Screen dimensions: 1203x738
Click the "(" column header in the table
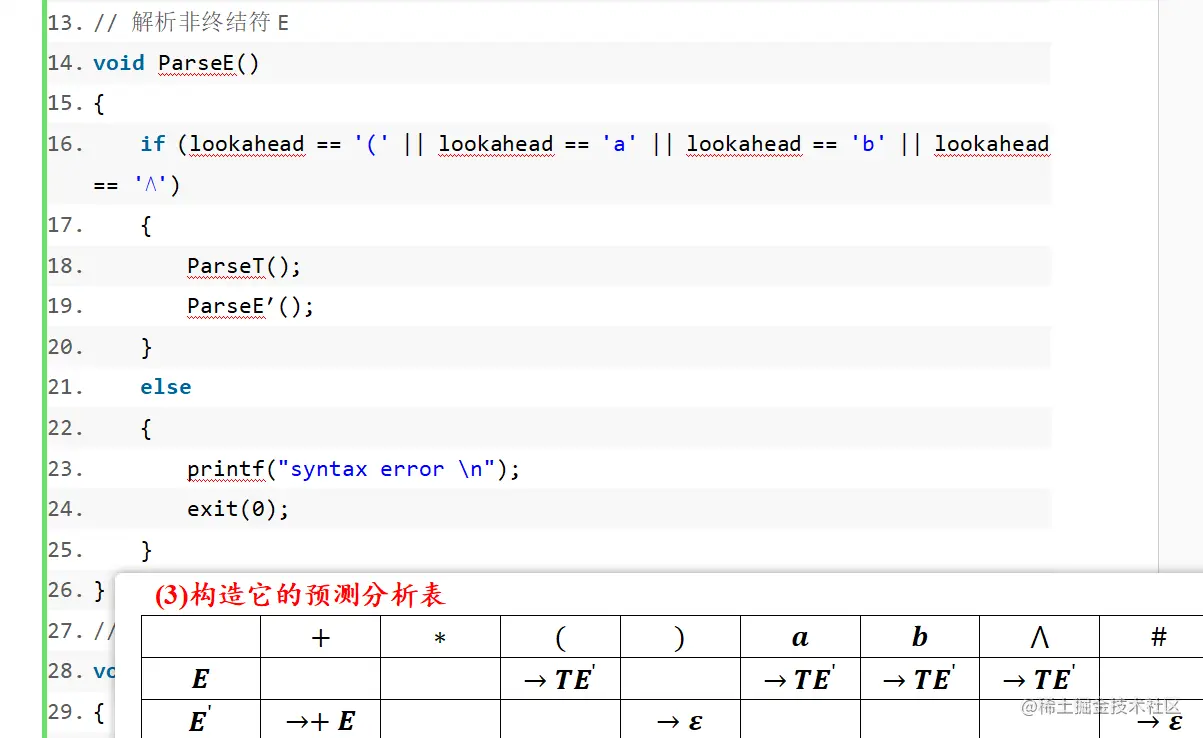point(560,637)
